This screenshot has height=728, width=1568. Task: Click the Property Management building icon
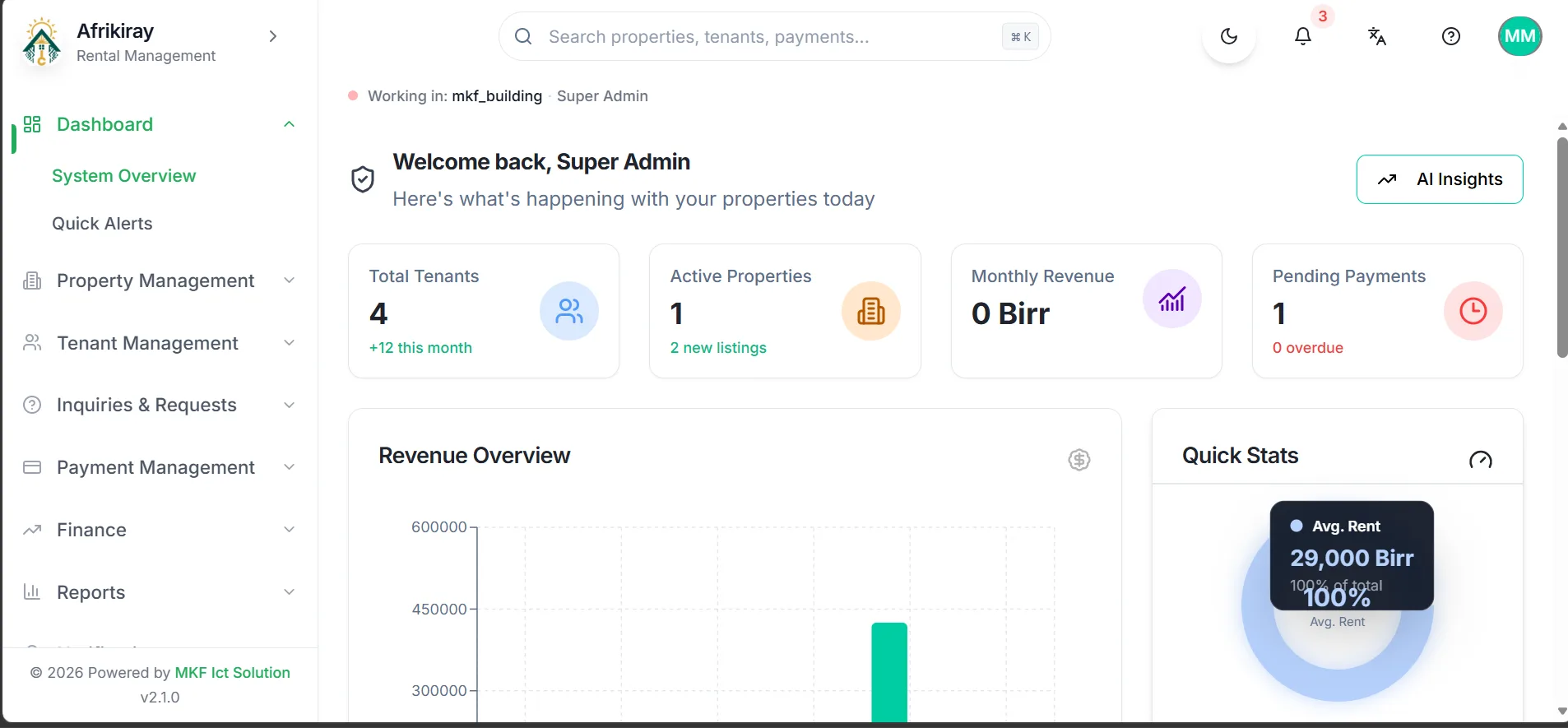(x=32, y=281)
